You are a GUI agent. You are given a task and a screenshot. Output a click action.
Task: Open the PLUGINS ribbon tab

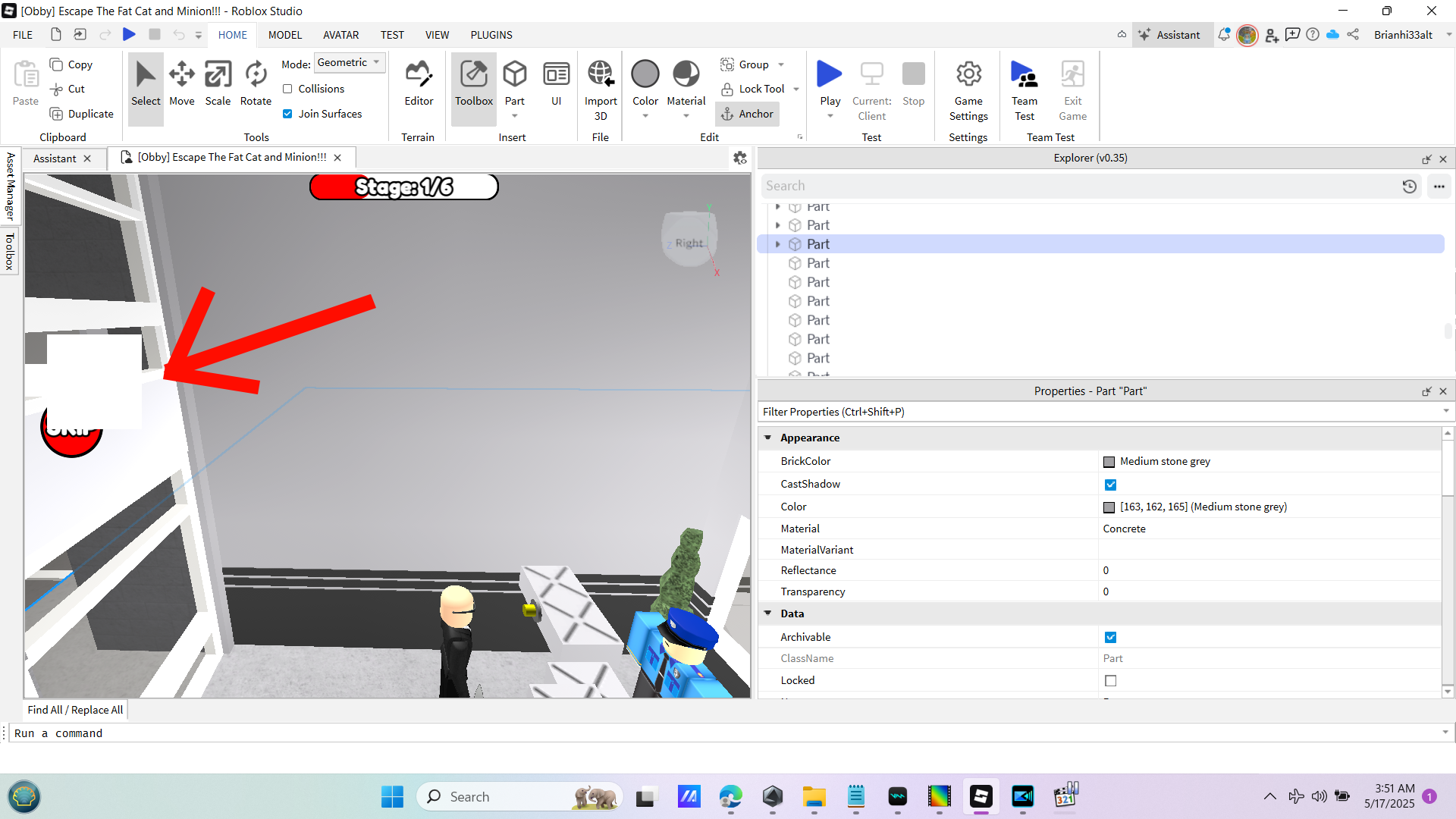(491, 35)
